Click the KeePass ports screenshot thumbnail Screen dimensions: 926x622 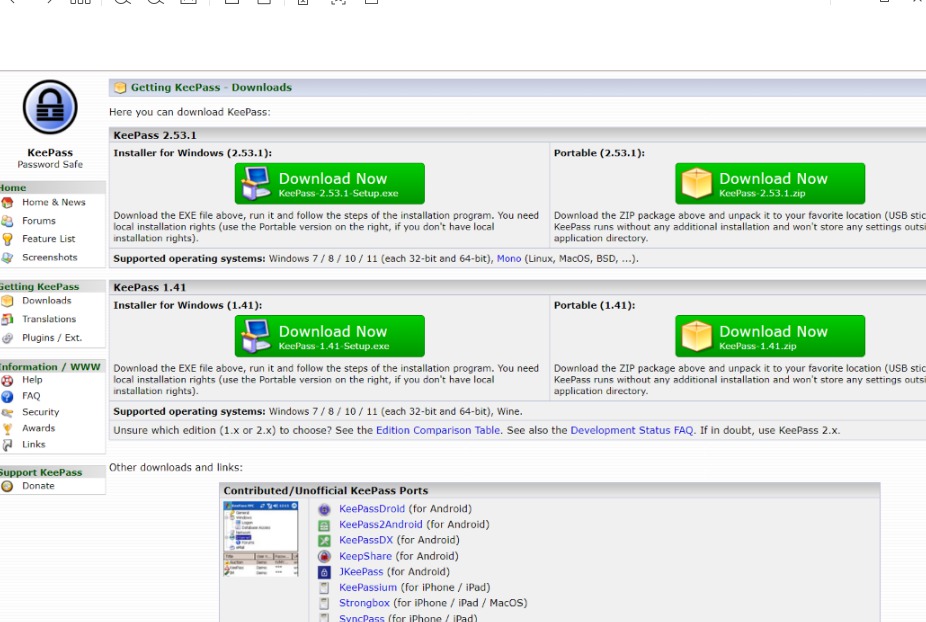point(260,539)
